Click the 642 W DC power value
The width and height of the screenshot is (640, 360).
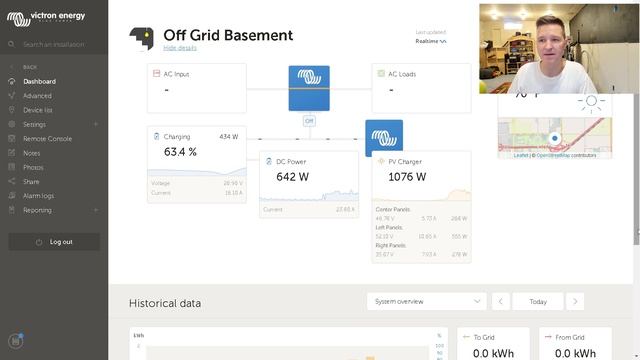[x=292, y=177]
